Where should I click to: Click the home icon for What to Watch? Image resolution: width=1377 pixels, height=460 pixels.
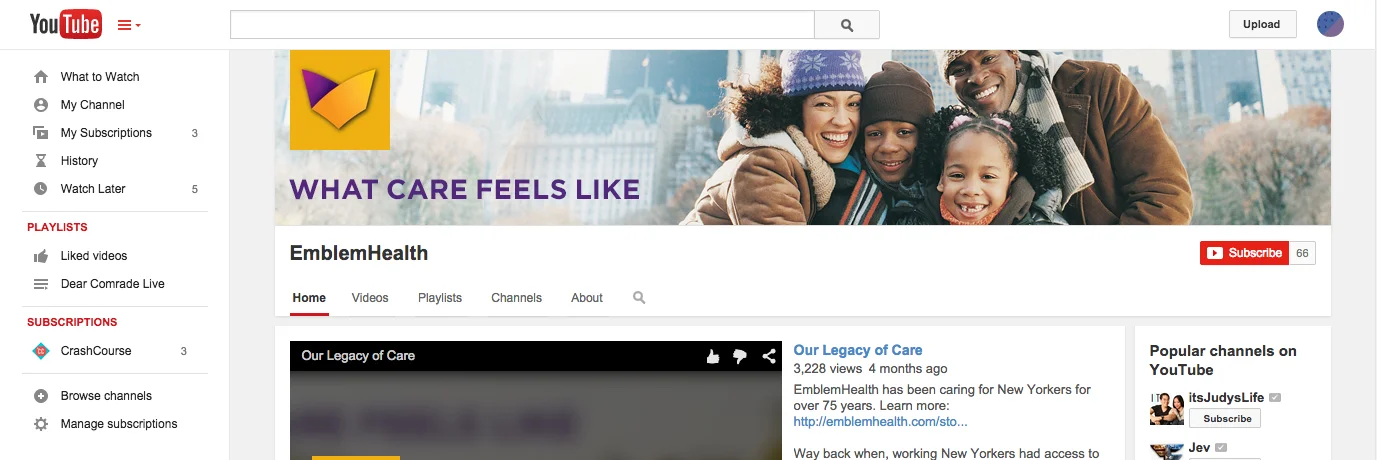pos(41,77)
